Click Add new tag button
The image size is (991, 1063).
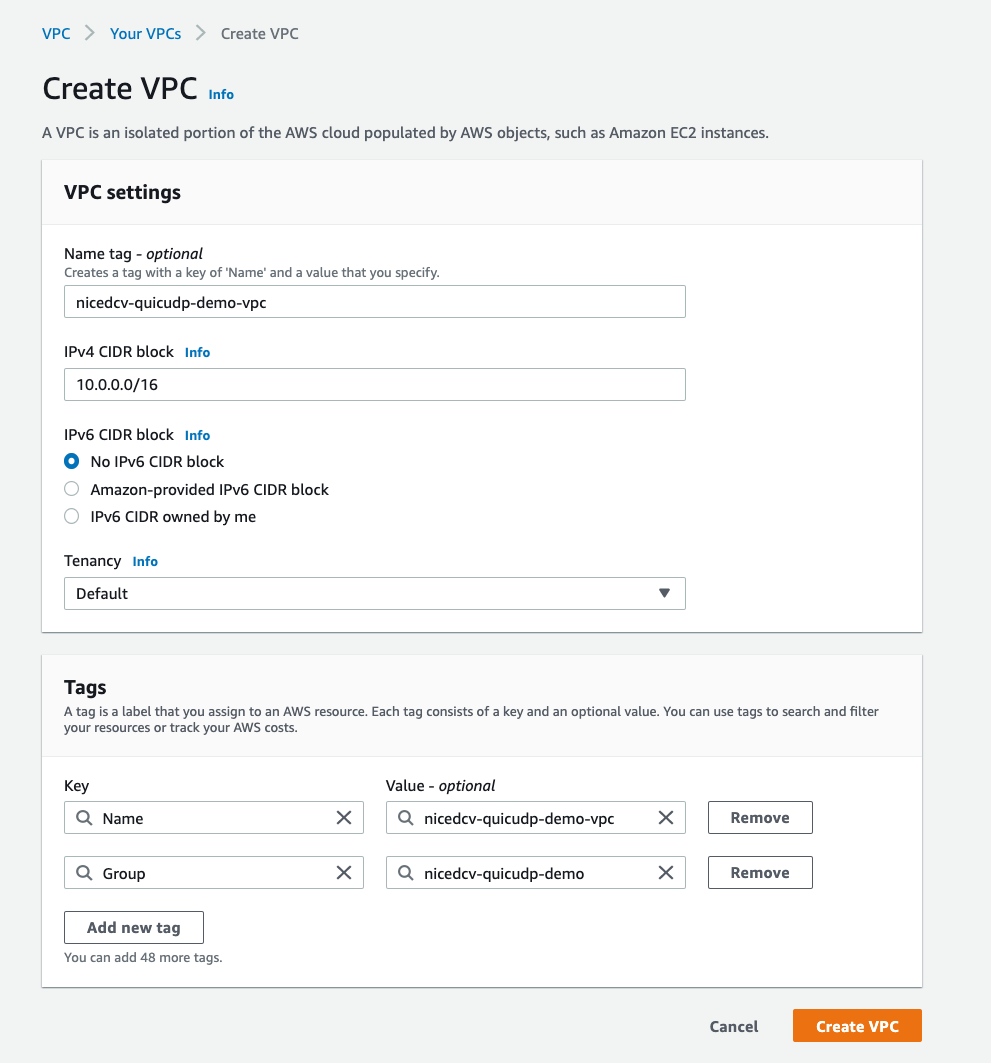click(x=133, y=927)
